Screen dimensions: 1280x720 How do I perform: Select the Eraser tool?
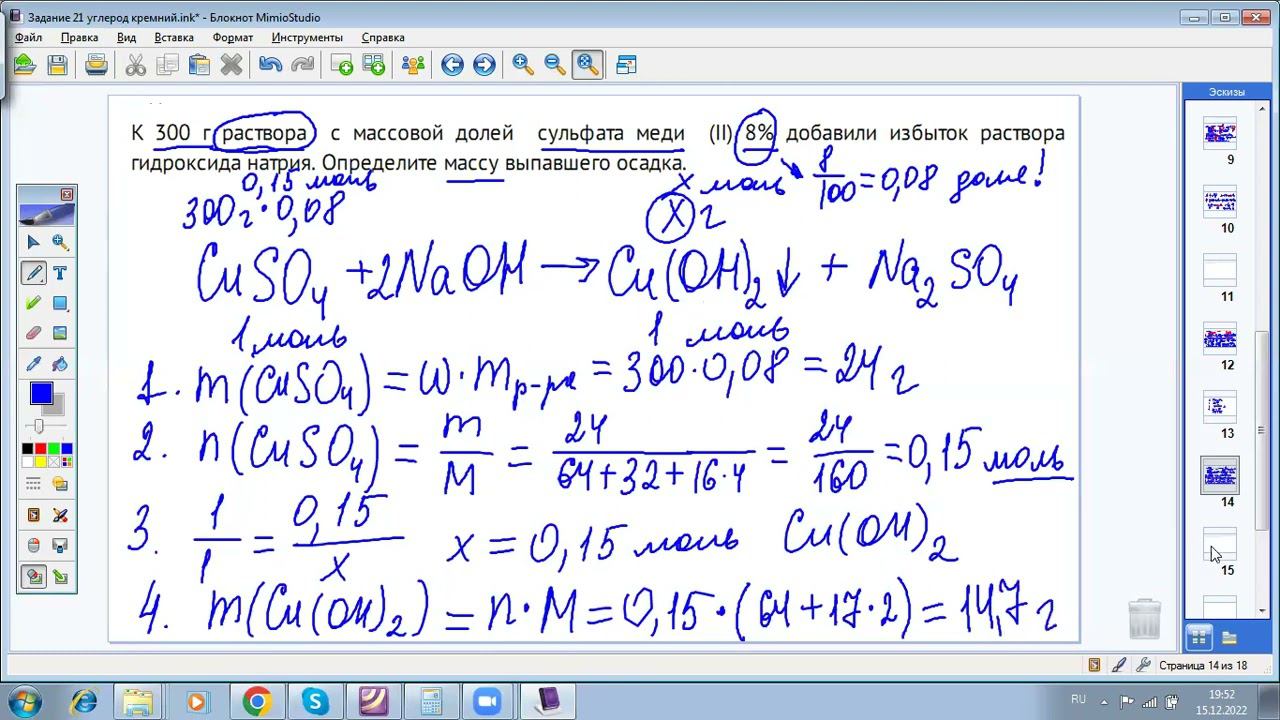click(x=34, y=333)
